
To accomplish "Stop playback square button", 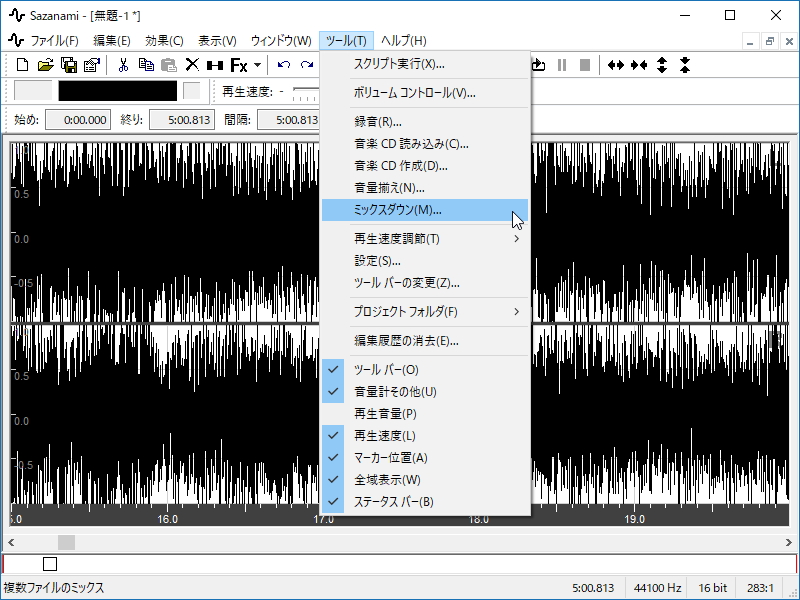I will (585, 65).
